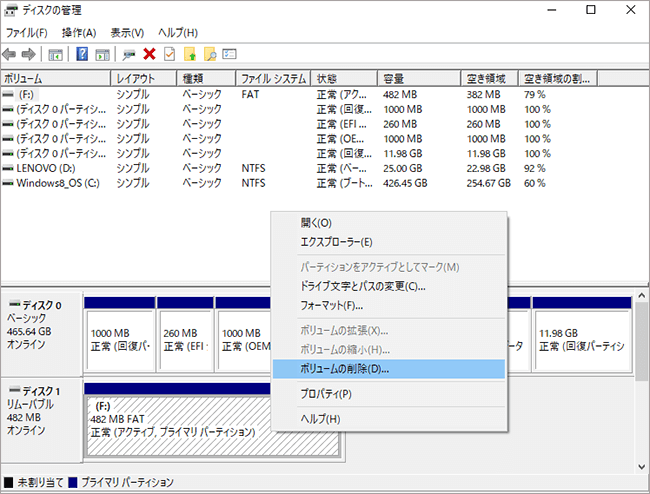650x494 pixels.
Task: Click the black 未割り当て legend swatch
Action: [x=8, y=482]
